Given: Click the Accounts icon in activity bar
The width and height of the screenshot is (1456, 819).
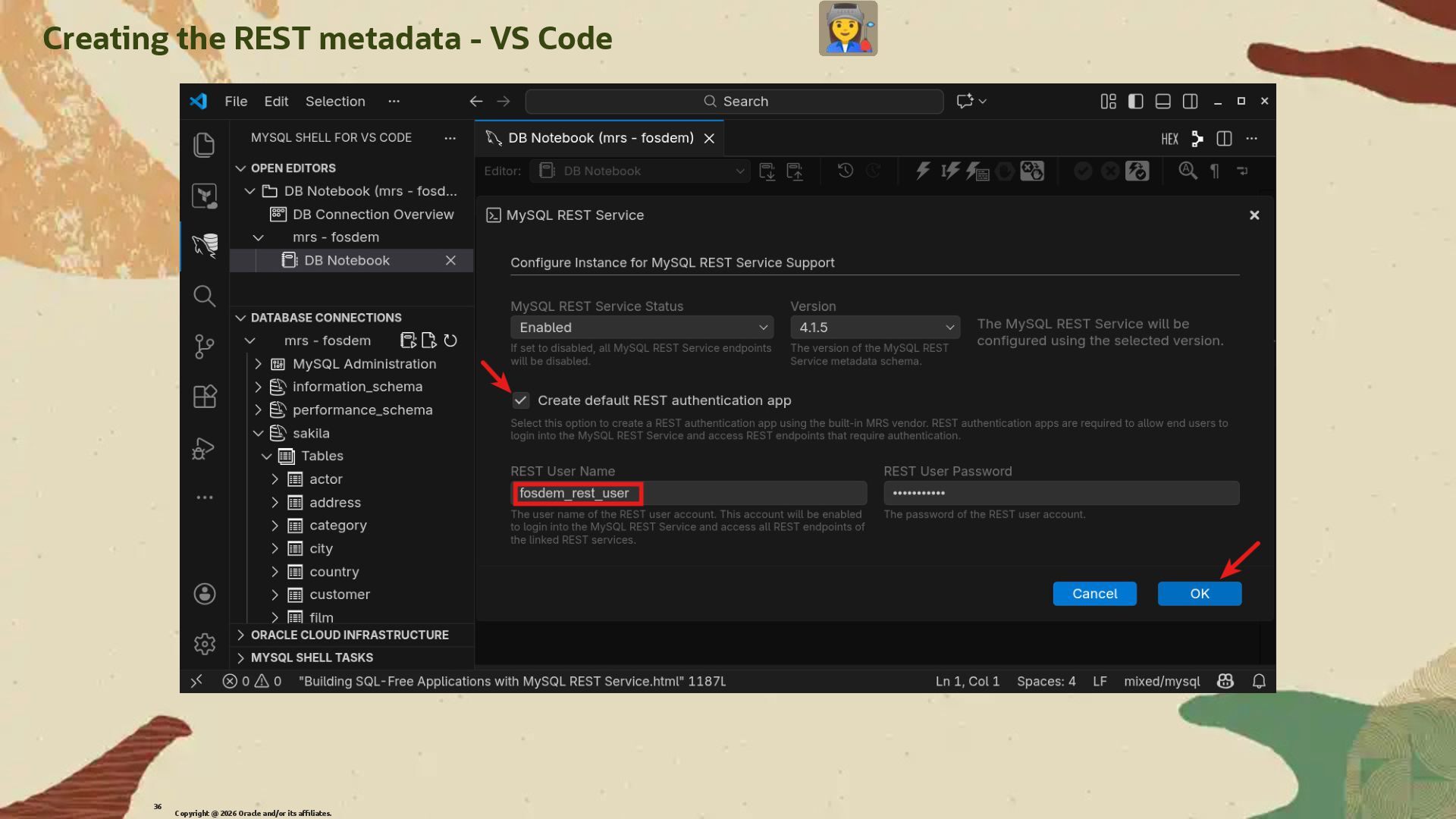Looking at the screenshot, I should [x=204, y=594].
